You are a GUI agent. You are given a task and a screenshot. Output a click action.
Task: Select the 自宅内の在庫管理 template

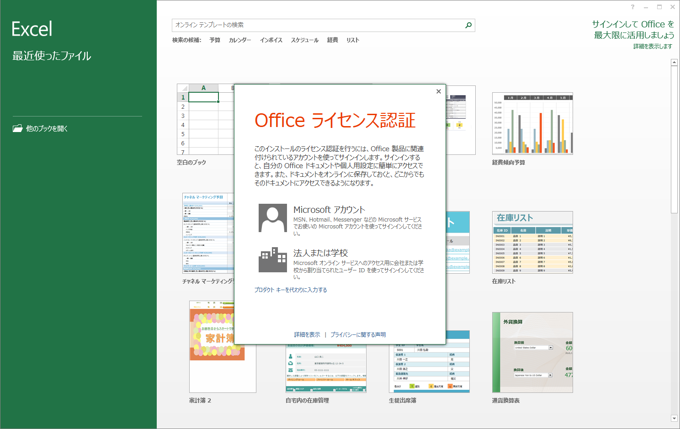(326, 369)
